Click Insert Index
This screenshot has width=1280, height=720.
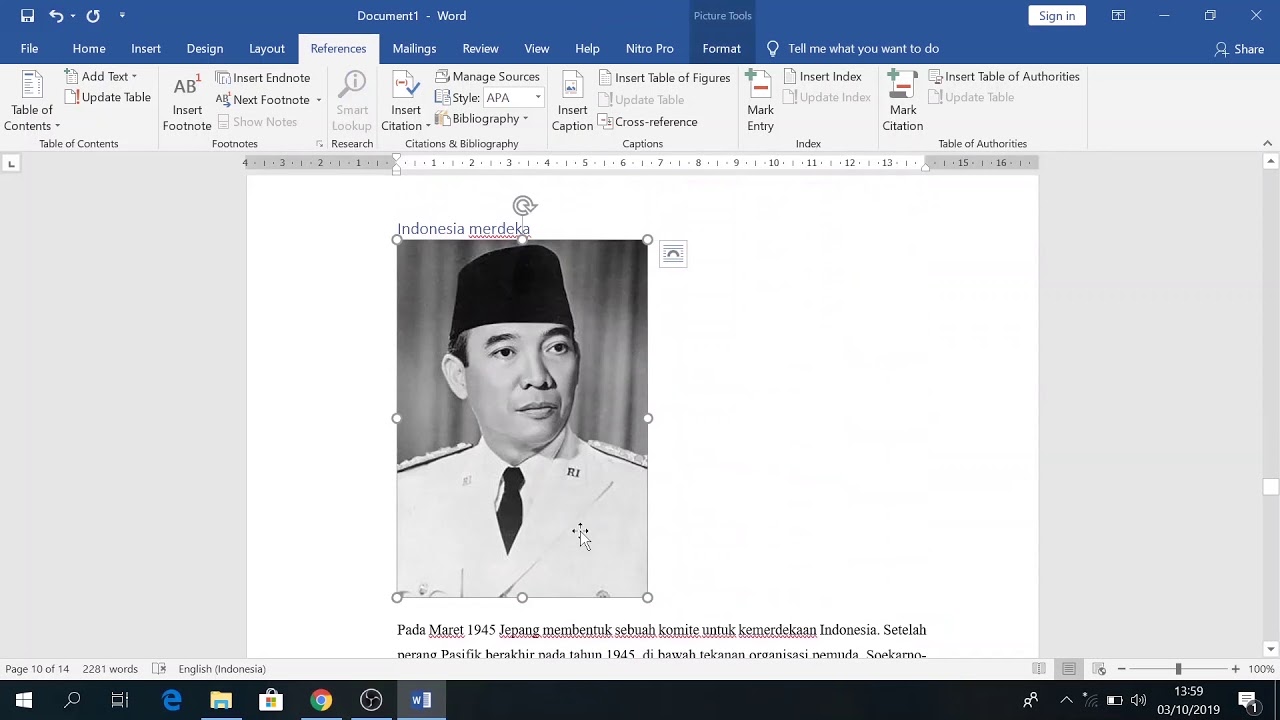(822, 77)
